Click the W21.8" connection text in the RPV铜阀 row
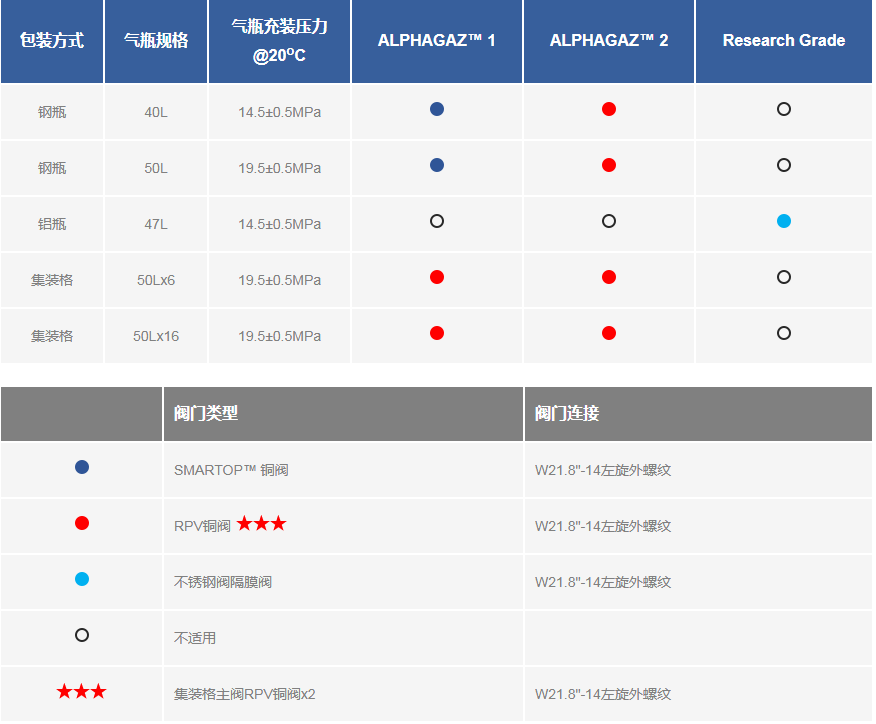The height and width of the screenshot is (724, 876). coord(603,526)
